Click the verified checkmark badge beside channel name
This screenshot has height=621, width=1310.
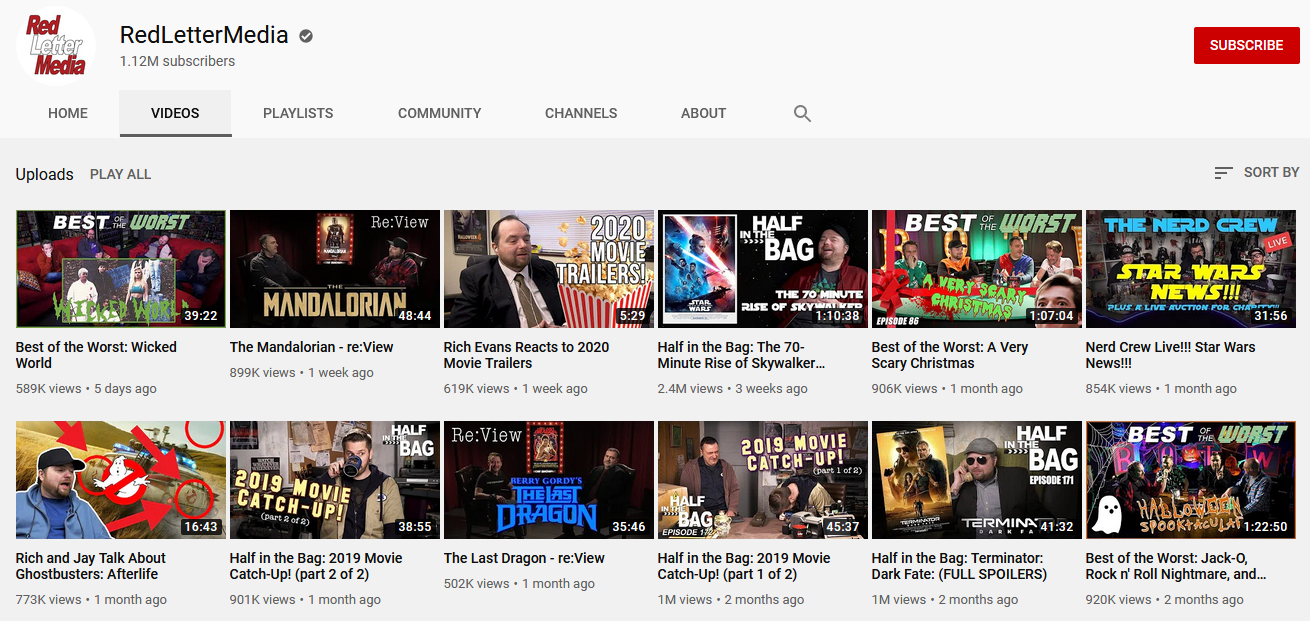pos(306,36)
